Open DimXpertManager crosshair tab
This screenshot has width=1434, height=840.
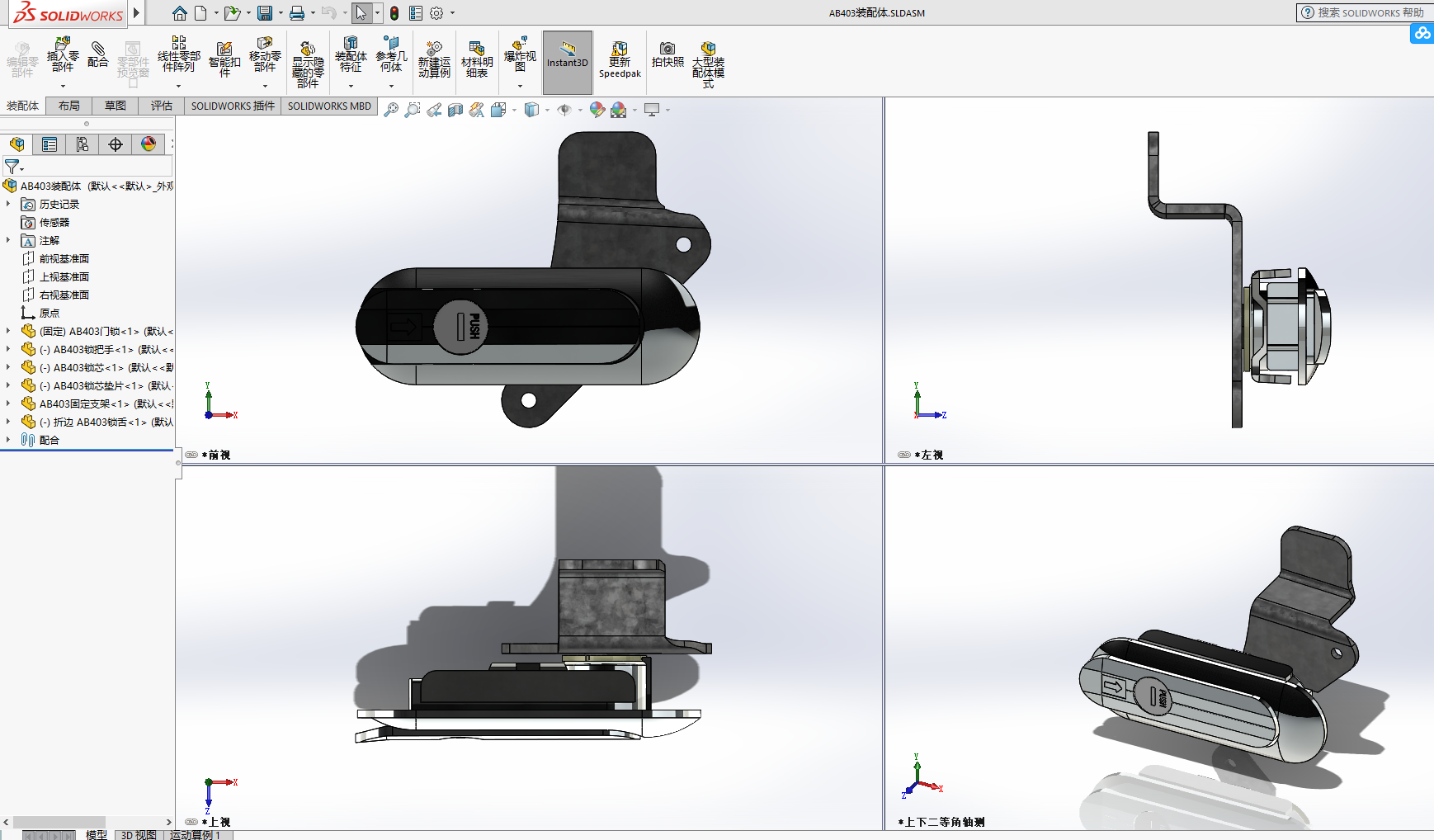[116, 144]
